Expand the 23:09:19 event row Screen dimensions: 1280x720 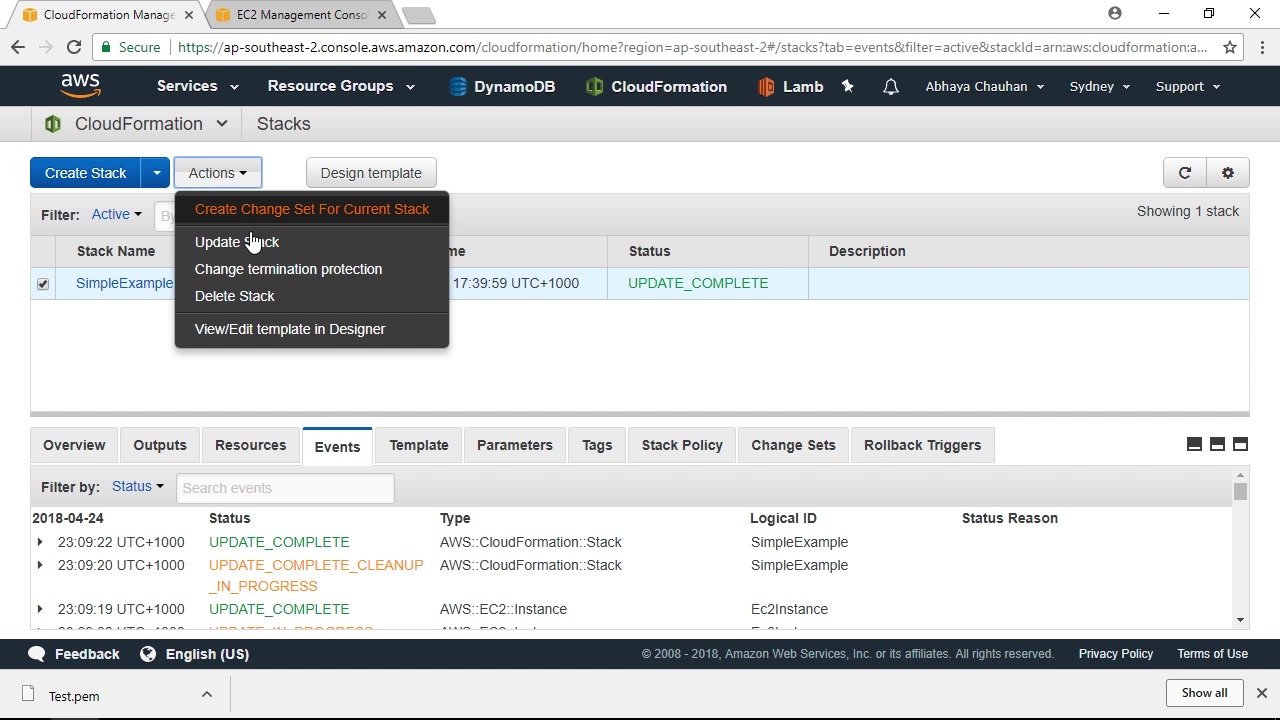pyautogui.click(x=40, y=609)
